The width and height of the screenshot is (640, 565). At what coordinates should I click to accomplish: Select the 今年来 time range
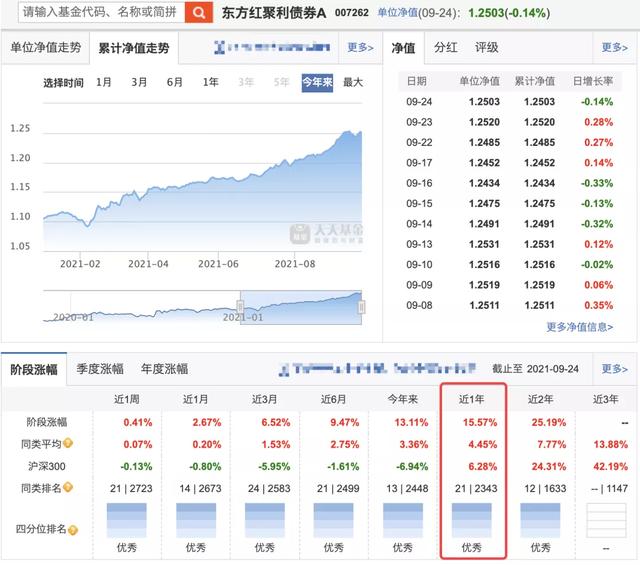click(x=317, y=83)
